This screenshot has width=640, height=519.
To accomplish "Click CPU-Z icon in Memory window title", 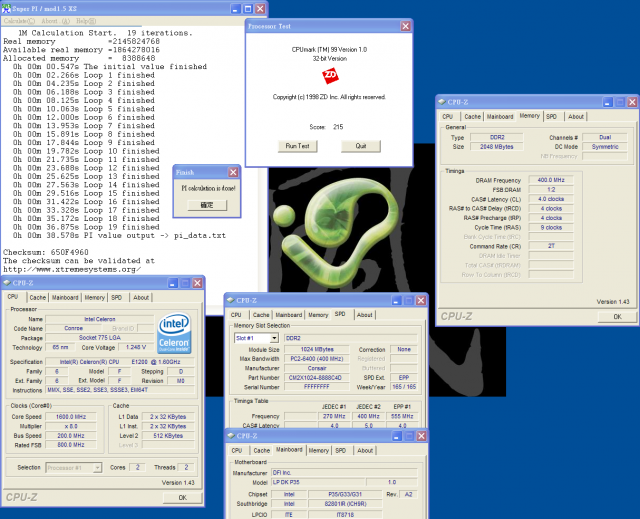I will tap(442, 102).
